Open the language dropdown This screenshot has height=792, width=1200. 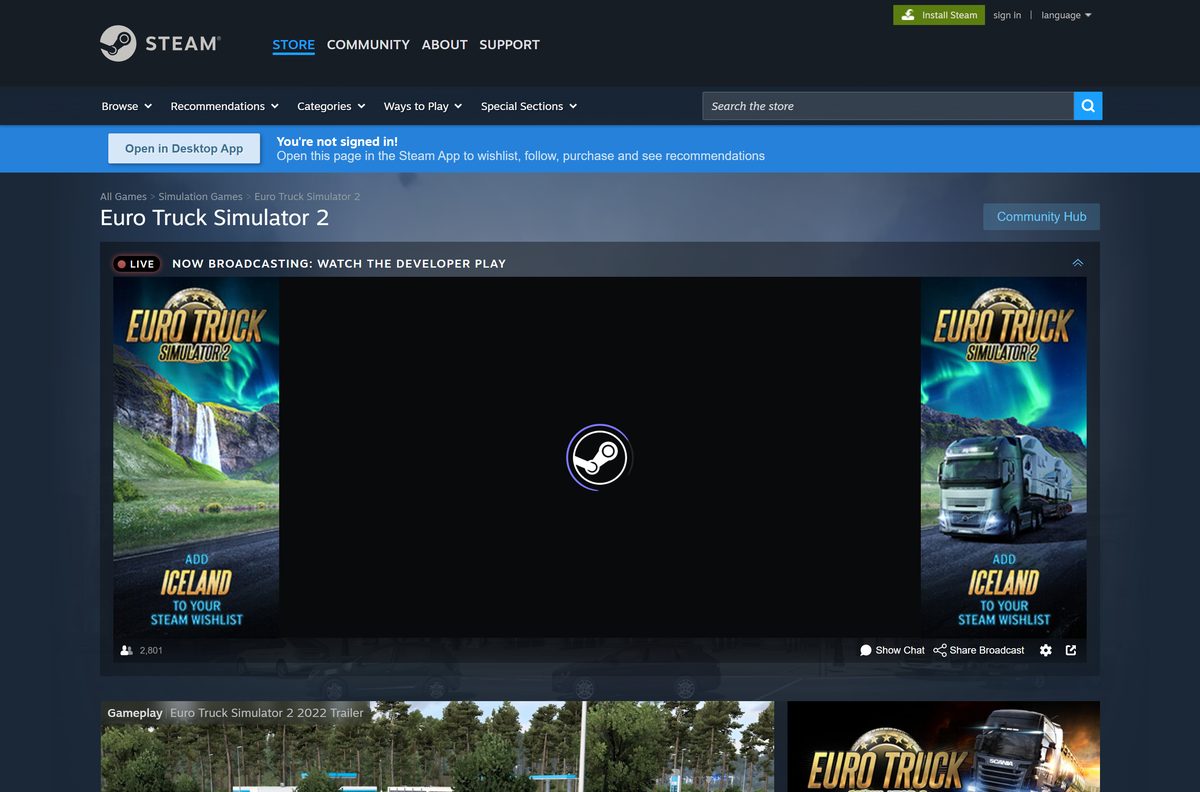[x=1066, y=15]
